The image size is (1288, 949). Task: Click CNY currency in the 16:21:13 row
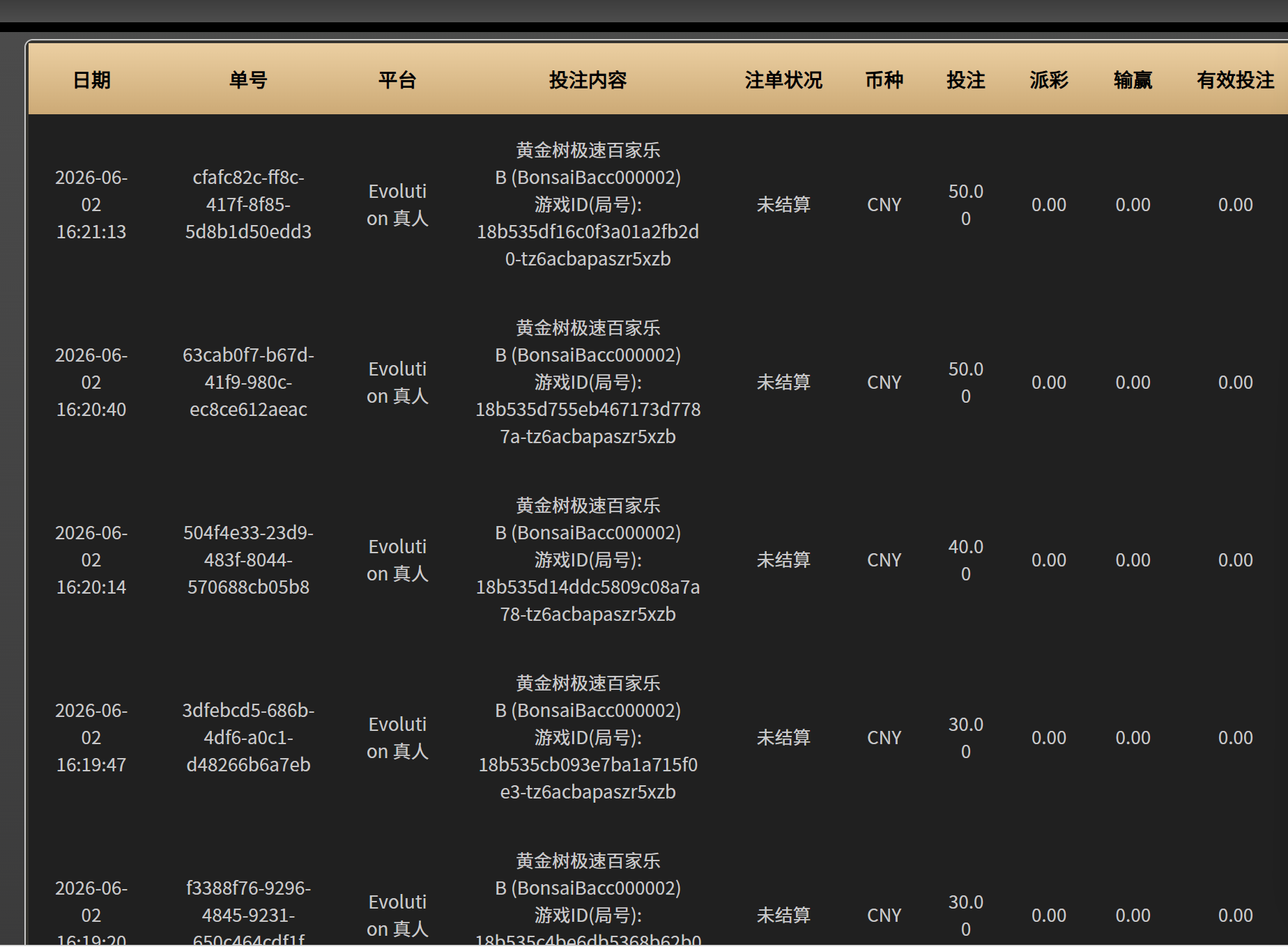[x=884, y=204]
